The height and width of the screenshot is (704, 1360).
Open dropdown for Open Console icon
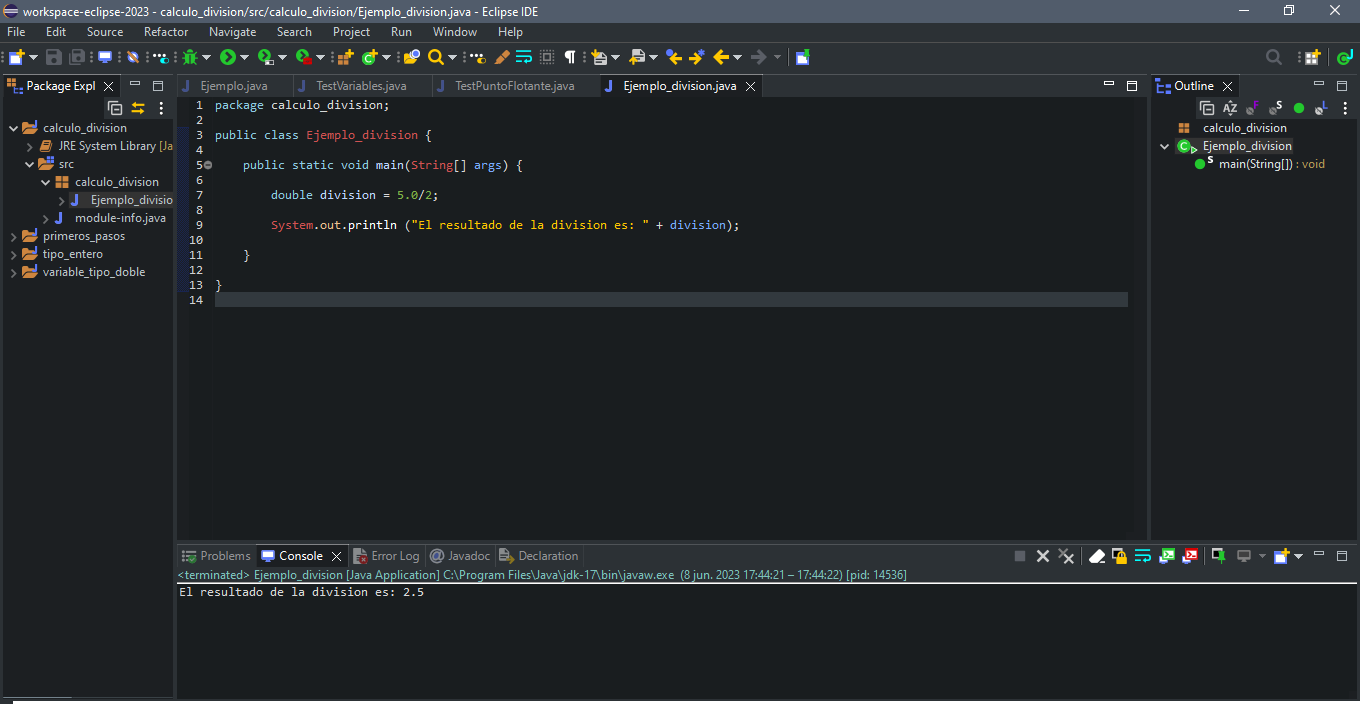(1299, 556)
